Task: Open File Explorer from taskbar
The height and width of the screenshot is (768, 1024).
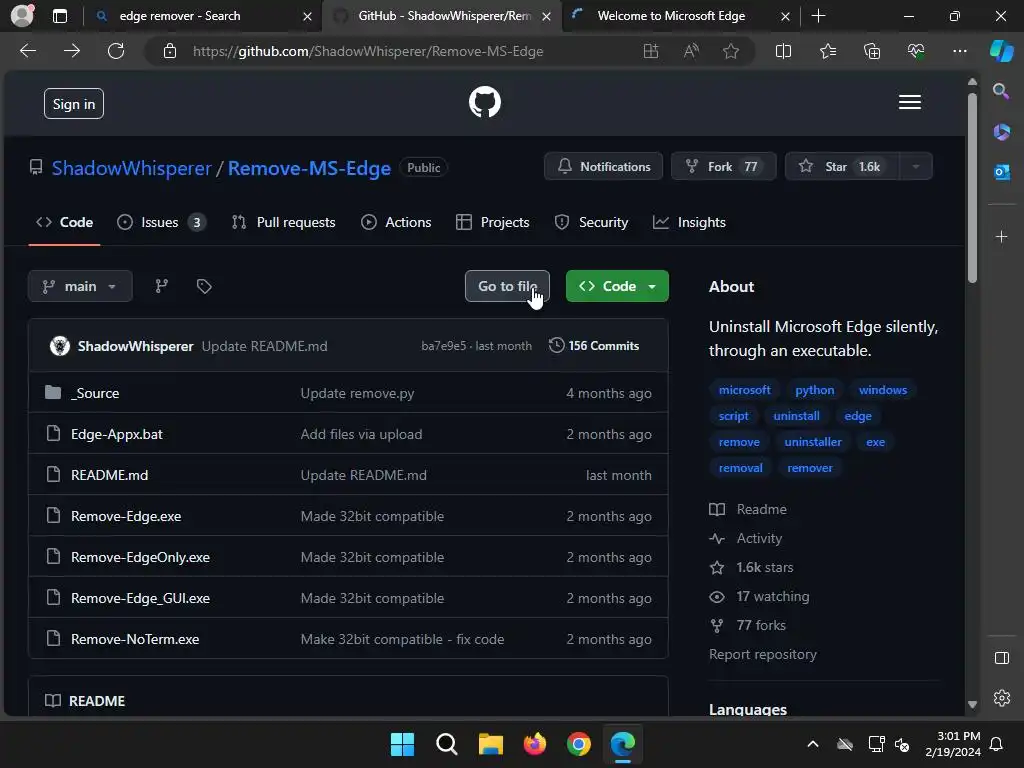Action: point(490,744)
